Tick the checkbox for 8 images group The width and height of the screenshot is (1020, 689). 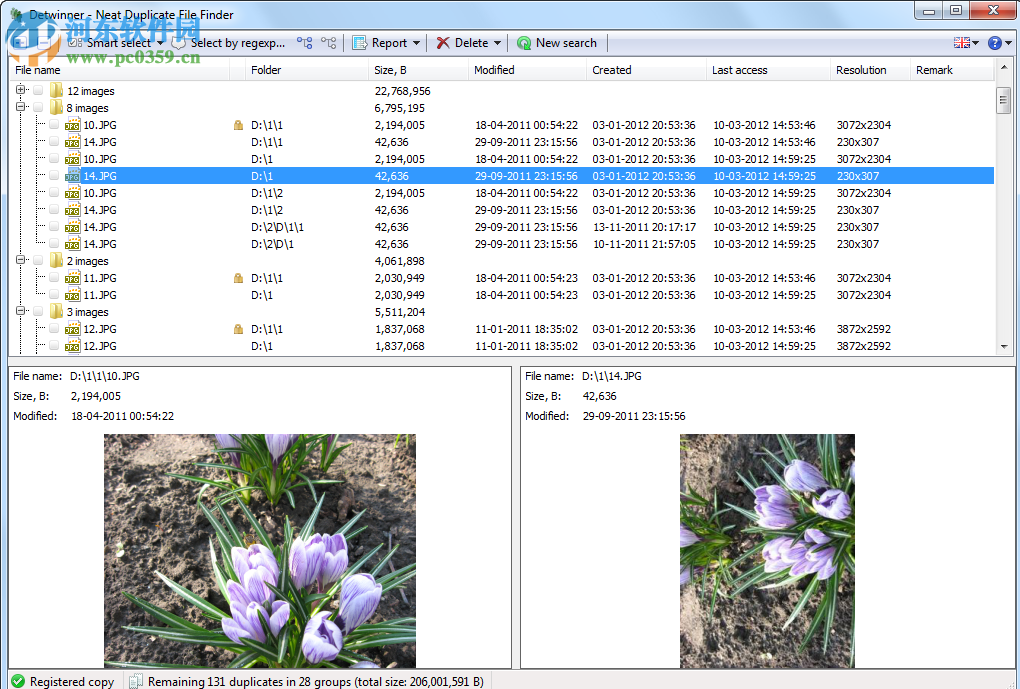(x=38, y=108)
